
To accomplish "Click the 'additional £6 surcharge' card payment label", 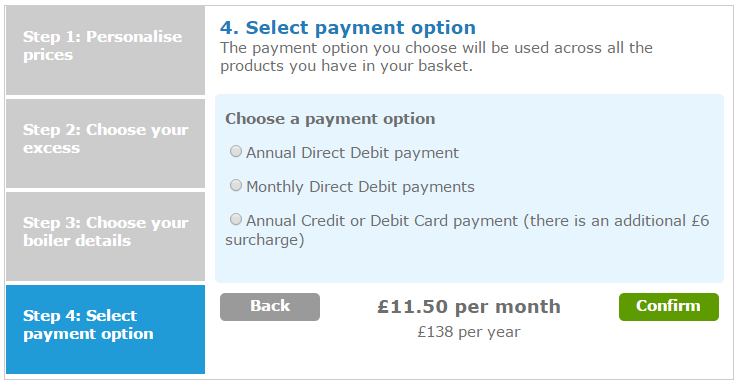I will (x=467, y=230).
